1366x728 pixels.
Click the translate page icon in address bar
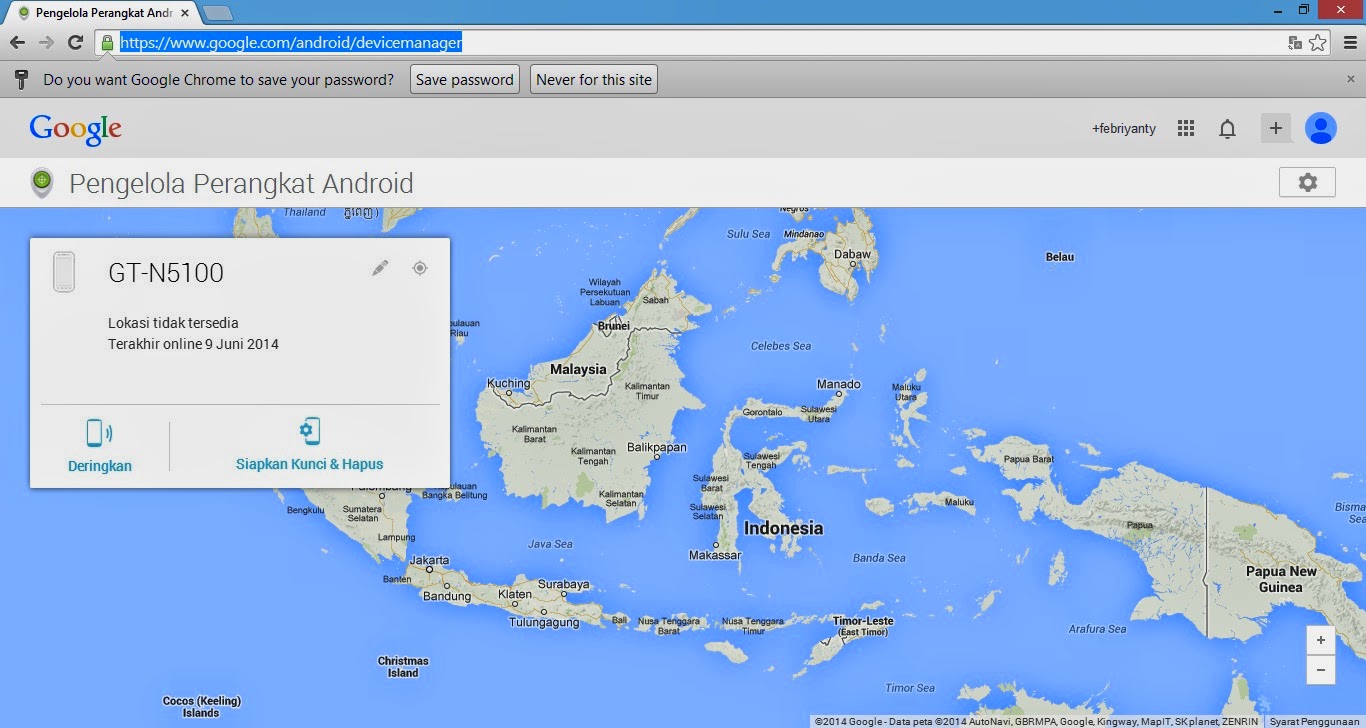tap(1295, 42)
